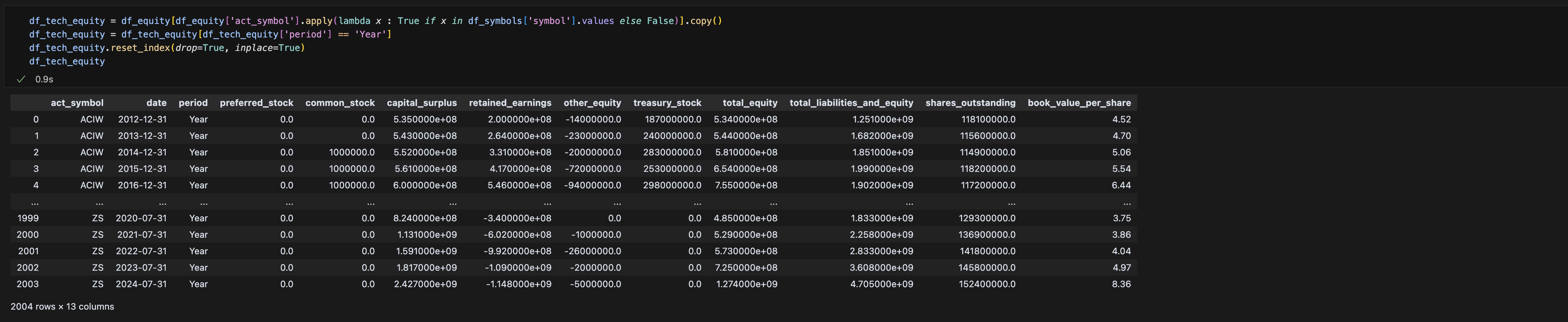Select the date cell 2020-07-31
Image resolution: width=1568 pixels, height=322 pixels.
click(x=141, y=218)
